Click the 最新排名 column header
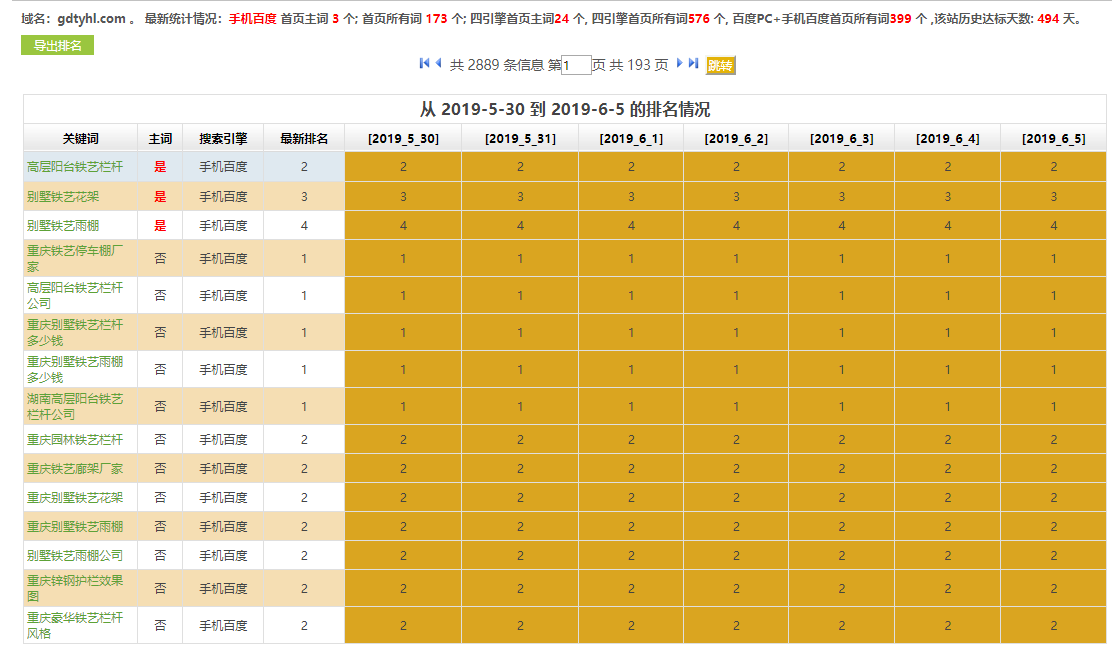Image resolution: width=1112 pixels, height=645 pixels. pyautogui.click(x=304, y=139)
